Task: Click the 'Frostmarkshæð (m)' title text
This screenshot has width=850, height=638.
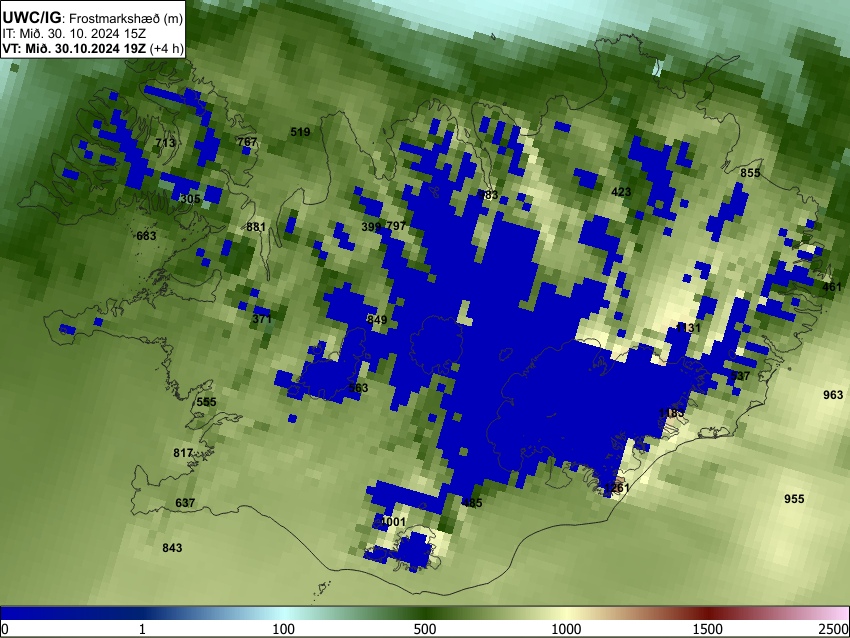Action: click(x=126, y=19)
